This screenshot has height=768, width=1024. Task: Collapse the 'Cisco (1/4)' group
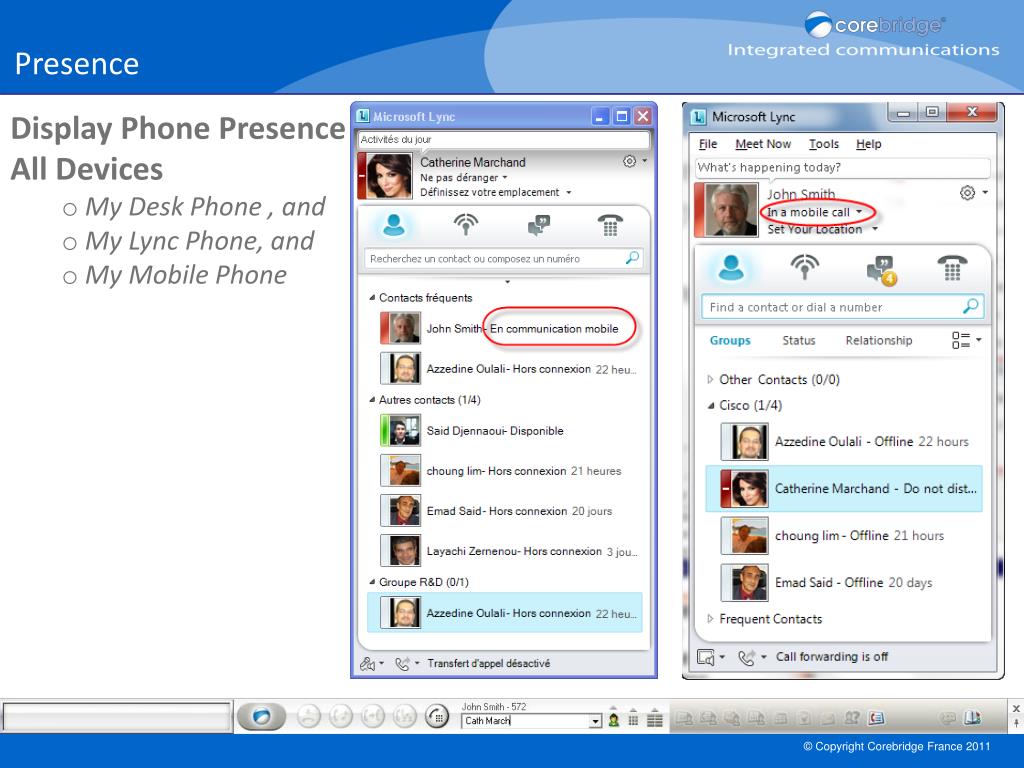click(711, 406)
